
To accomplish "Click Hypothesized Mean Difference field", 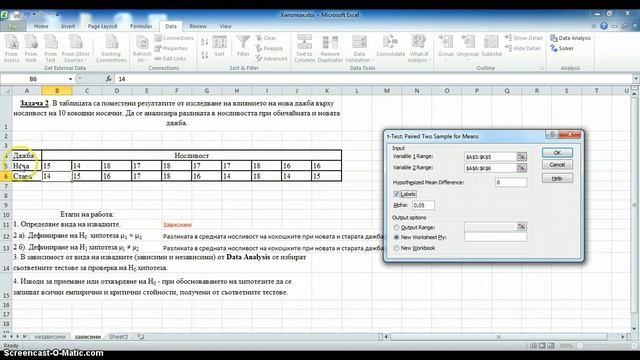I will [x=511, y=182].
